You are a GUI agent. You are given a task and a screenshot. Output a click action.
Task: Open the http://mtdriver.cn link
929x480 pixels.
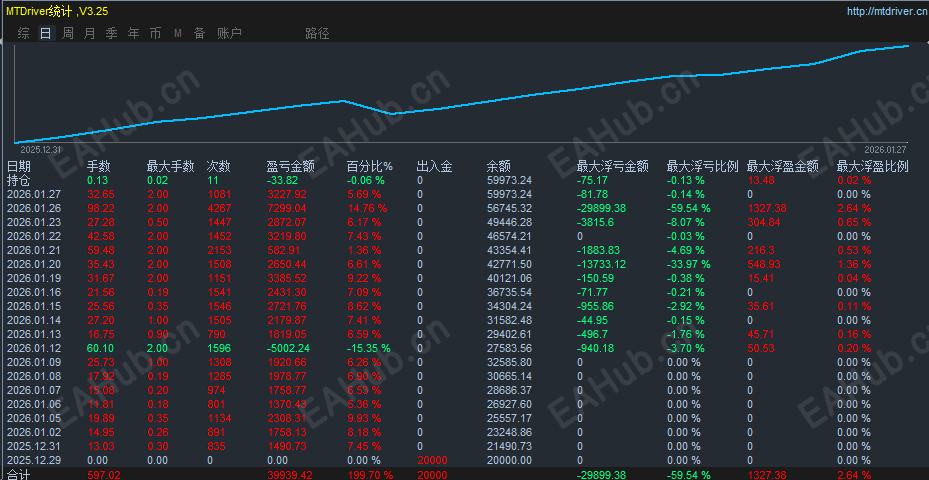pyautogui.click(x=888, y=11)
